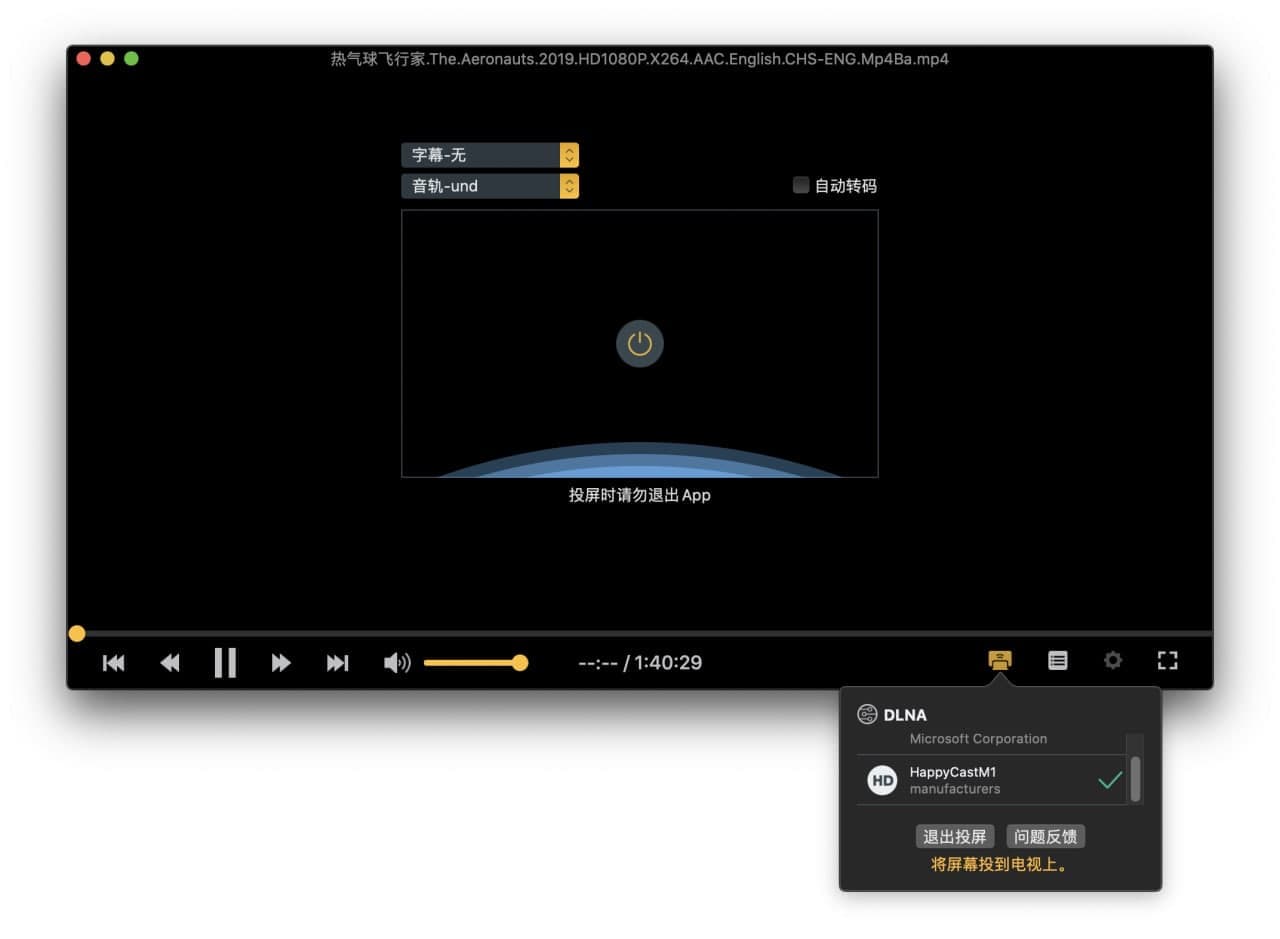Screen dimensions: 1280x939
Task: Open the playlist icon
Action: coord(1057,660)
